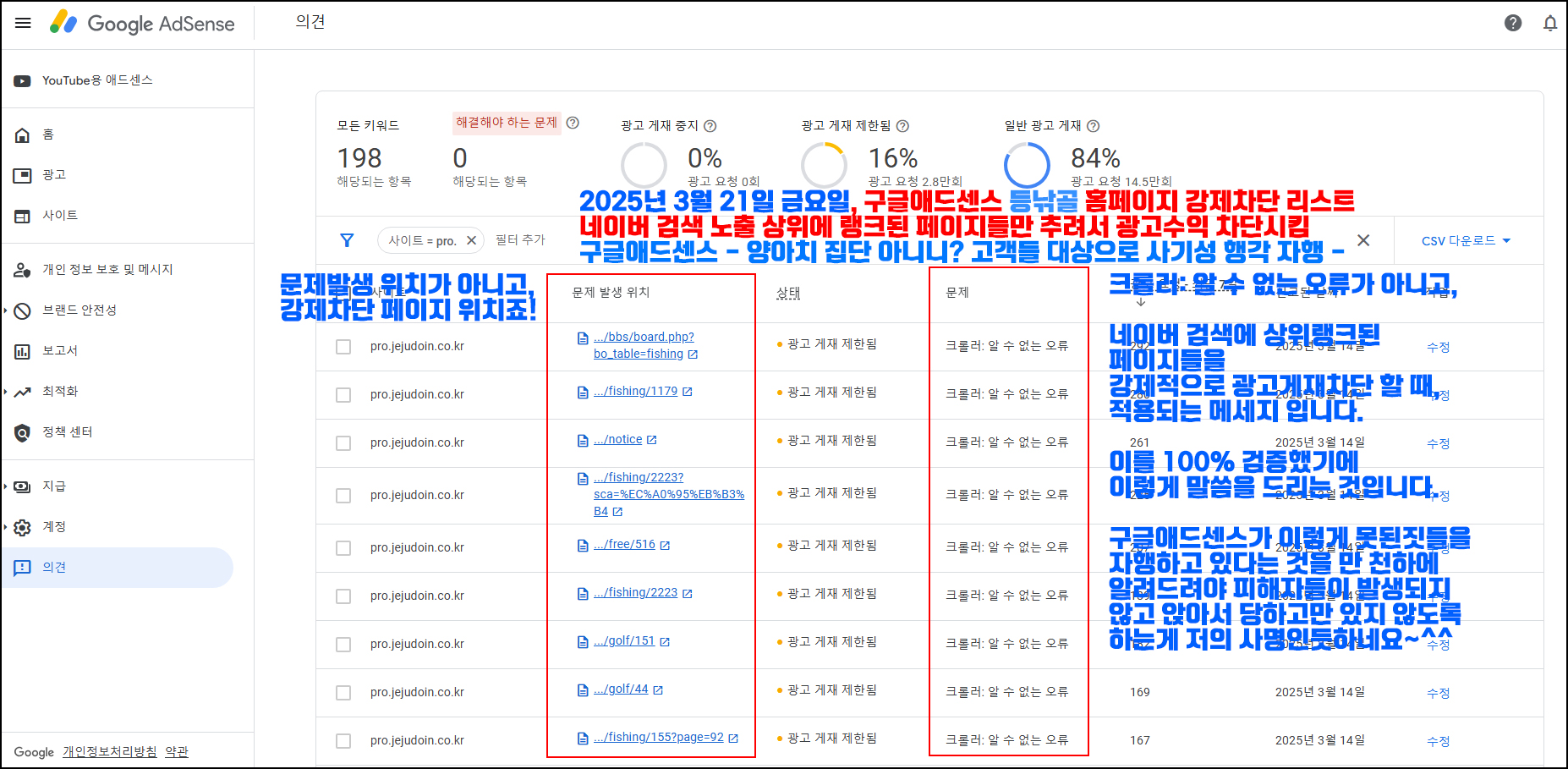Open link .../golf/44
The height and width of the screenshot is (769, 1568).
pyautogui.click(x=621, y=689)
